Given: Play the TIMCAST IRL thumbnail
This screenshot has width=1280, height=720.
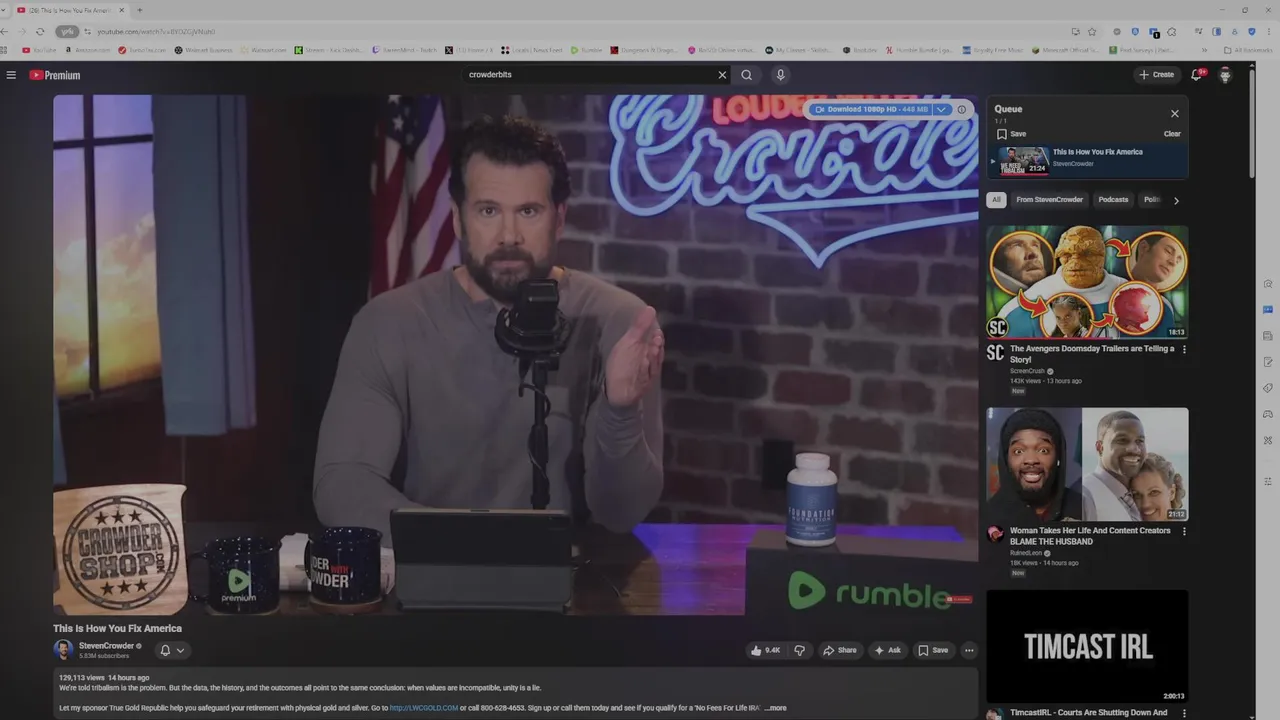Looking at the screenshot, I should click(1087, 646).
